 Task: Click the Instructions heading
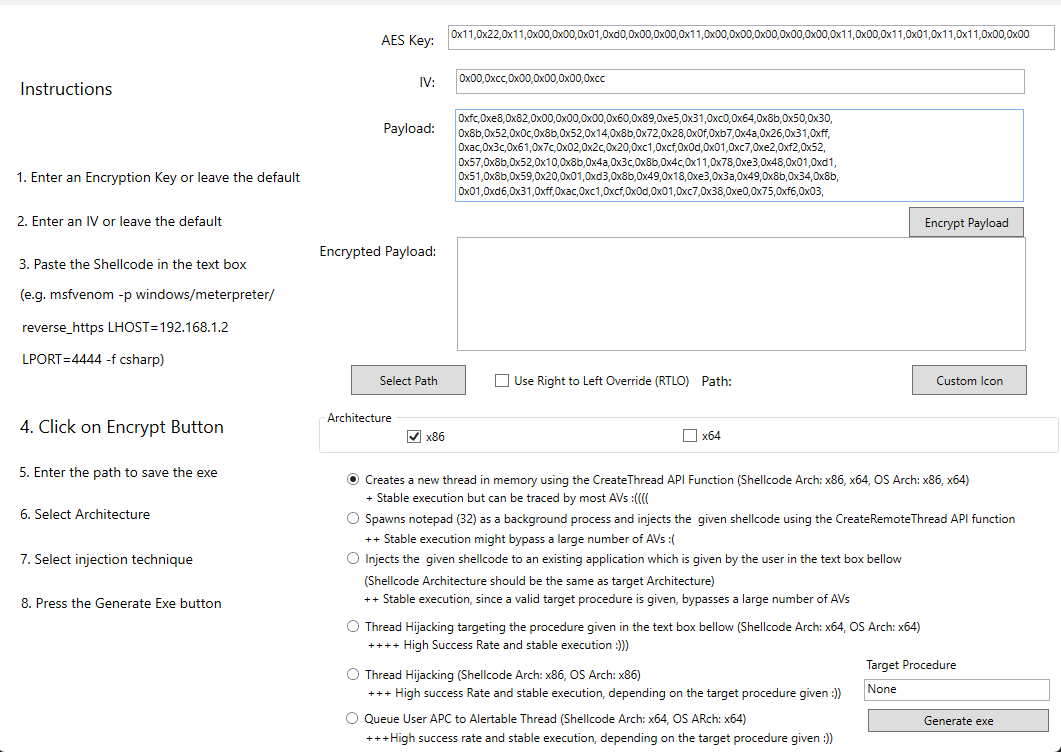pyautogui.click(x=66, y=89)
